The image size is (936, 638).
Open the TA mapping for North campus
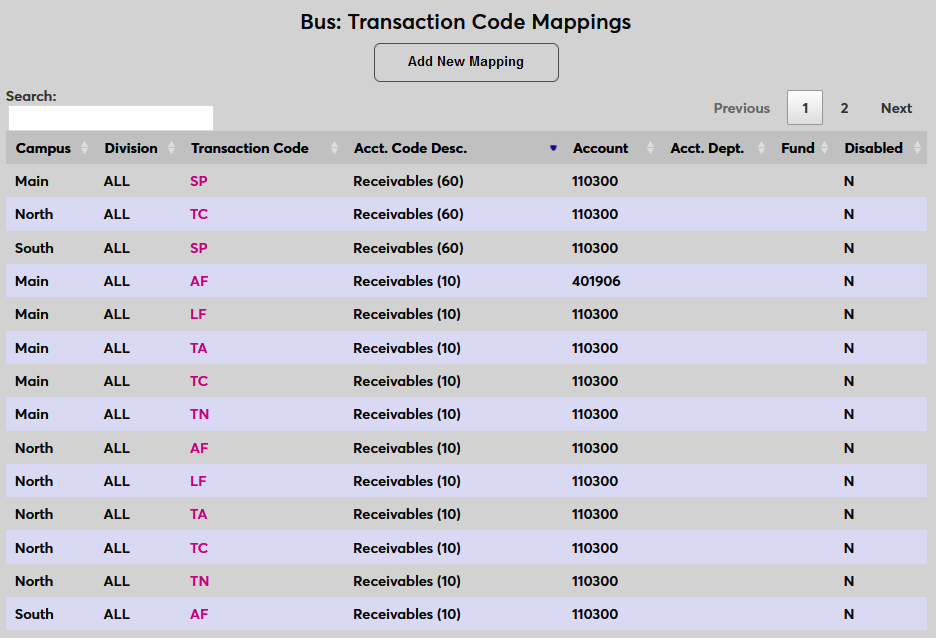coord(197,514)
